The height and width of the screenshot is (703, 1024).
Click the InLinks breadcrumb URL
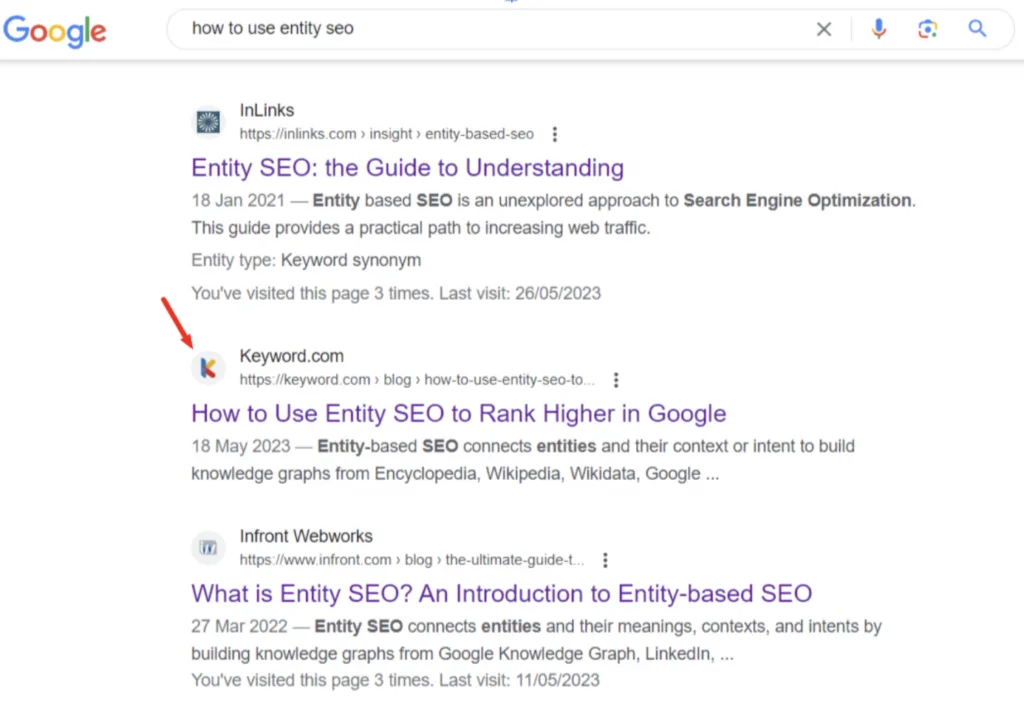386,133
